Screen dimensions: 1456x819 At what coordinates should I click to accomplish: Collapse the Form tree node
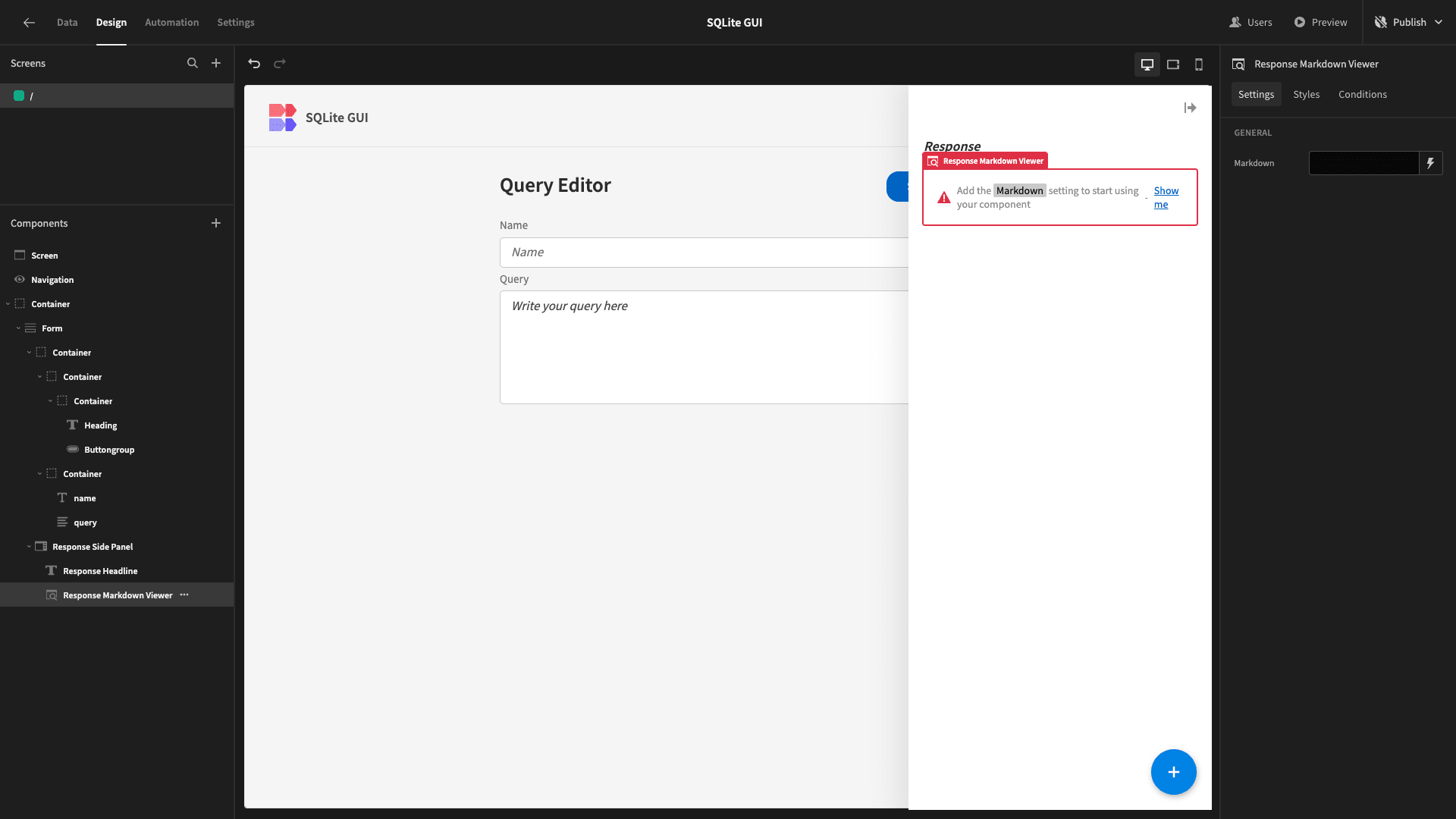18,328
